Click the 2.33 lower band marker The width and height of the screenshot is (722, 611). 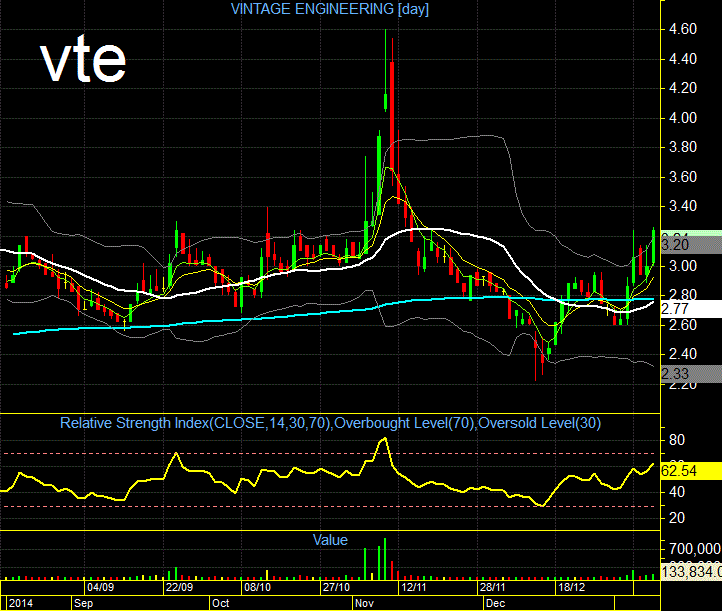tap(691, 374)
